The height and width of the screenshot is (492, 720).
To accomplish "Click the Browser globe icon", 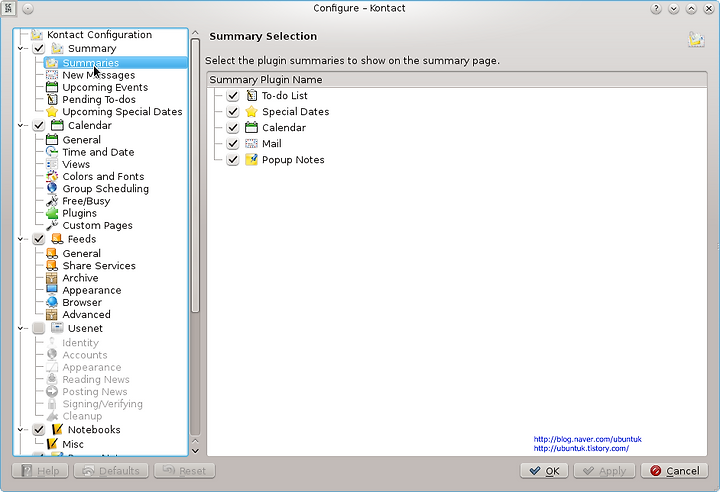I will pyautogui.click(x=52, y=302).
